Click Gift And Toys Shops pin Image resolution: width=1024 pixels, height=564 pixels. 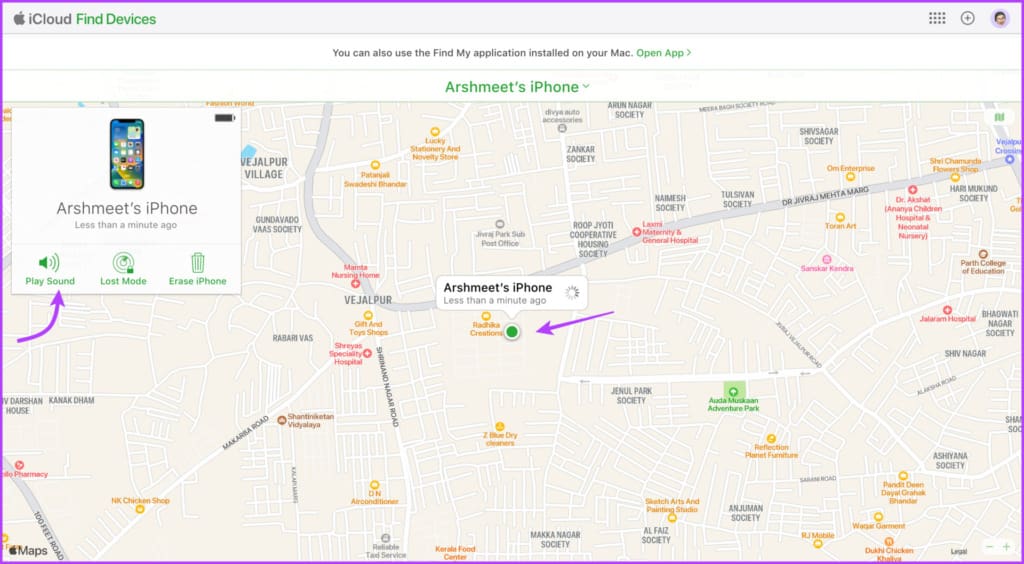[x=368, y=315]
